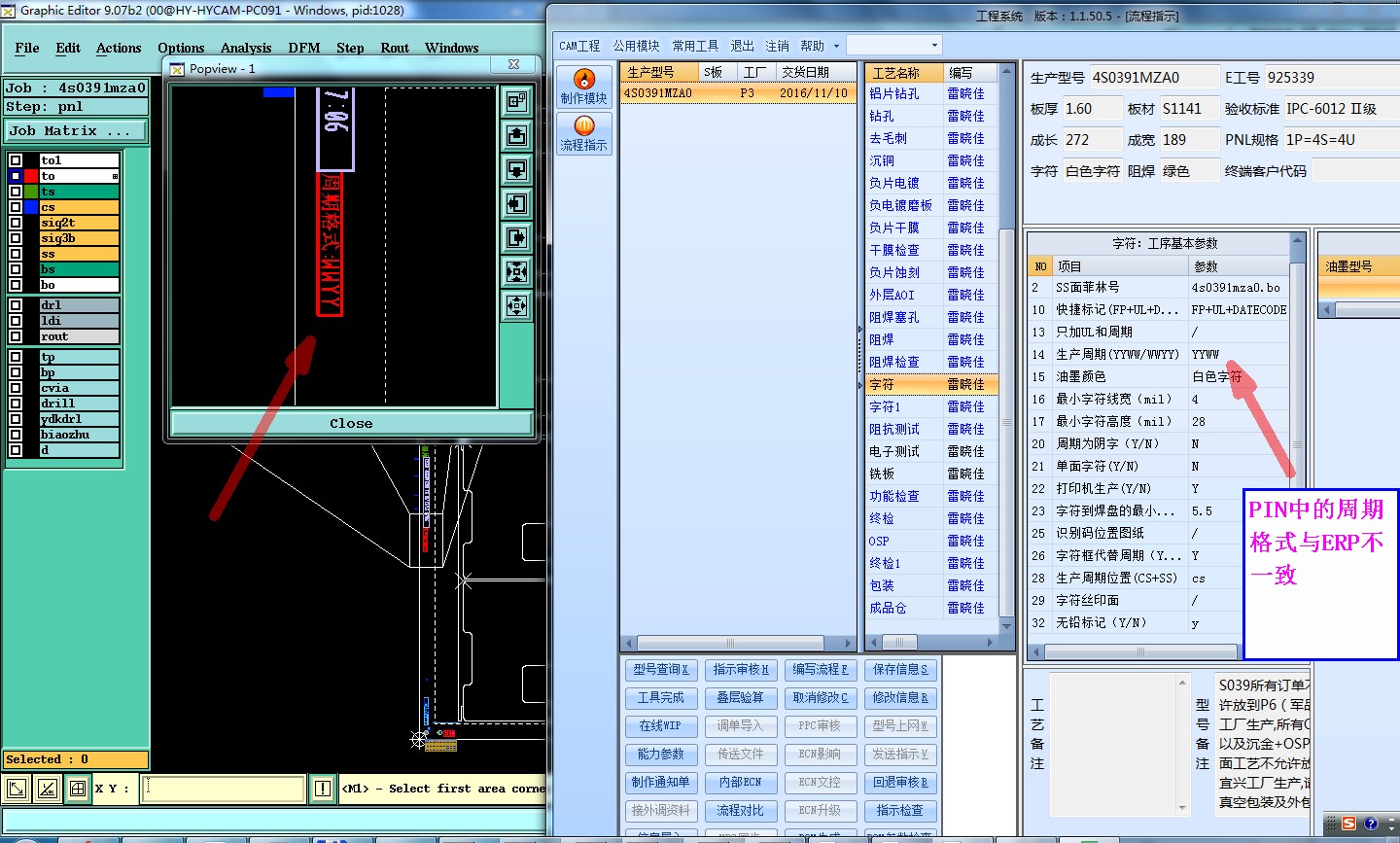1400x843 pixels.
Task: Open the empty combo box in toolbar
Action: (893, 46)
